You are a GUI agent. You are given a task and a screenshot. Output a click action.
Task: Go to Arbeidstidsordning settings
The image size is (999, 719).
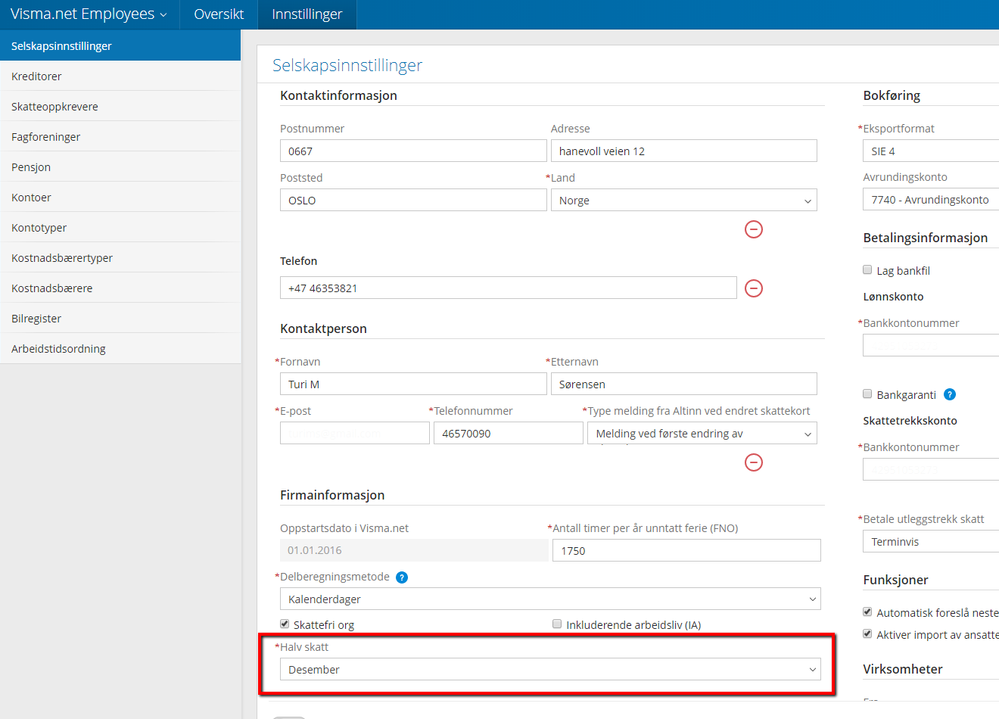58,349
